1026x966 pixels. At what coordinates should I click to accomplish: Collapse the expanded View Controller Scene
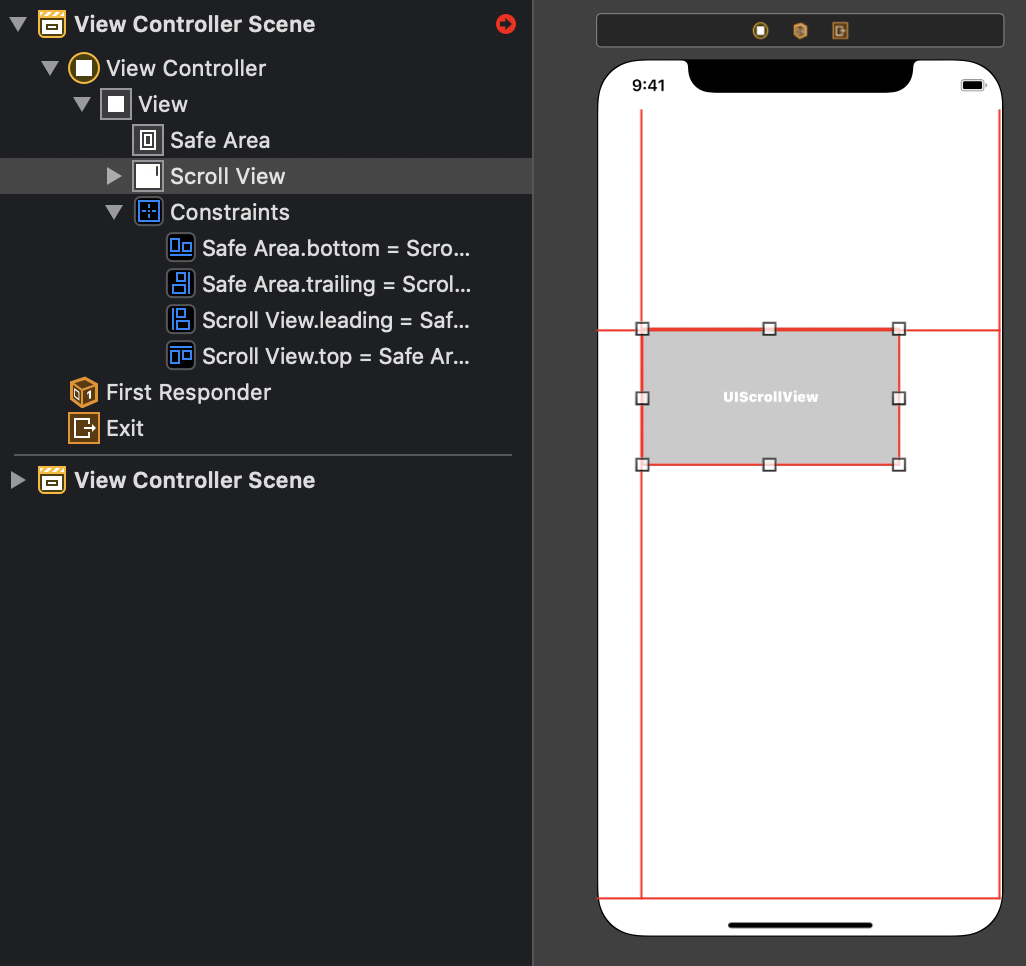click(18, 25)
